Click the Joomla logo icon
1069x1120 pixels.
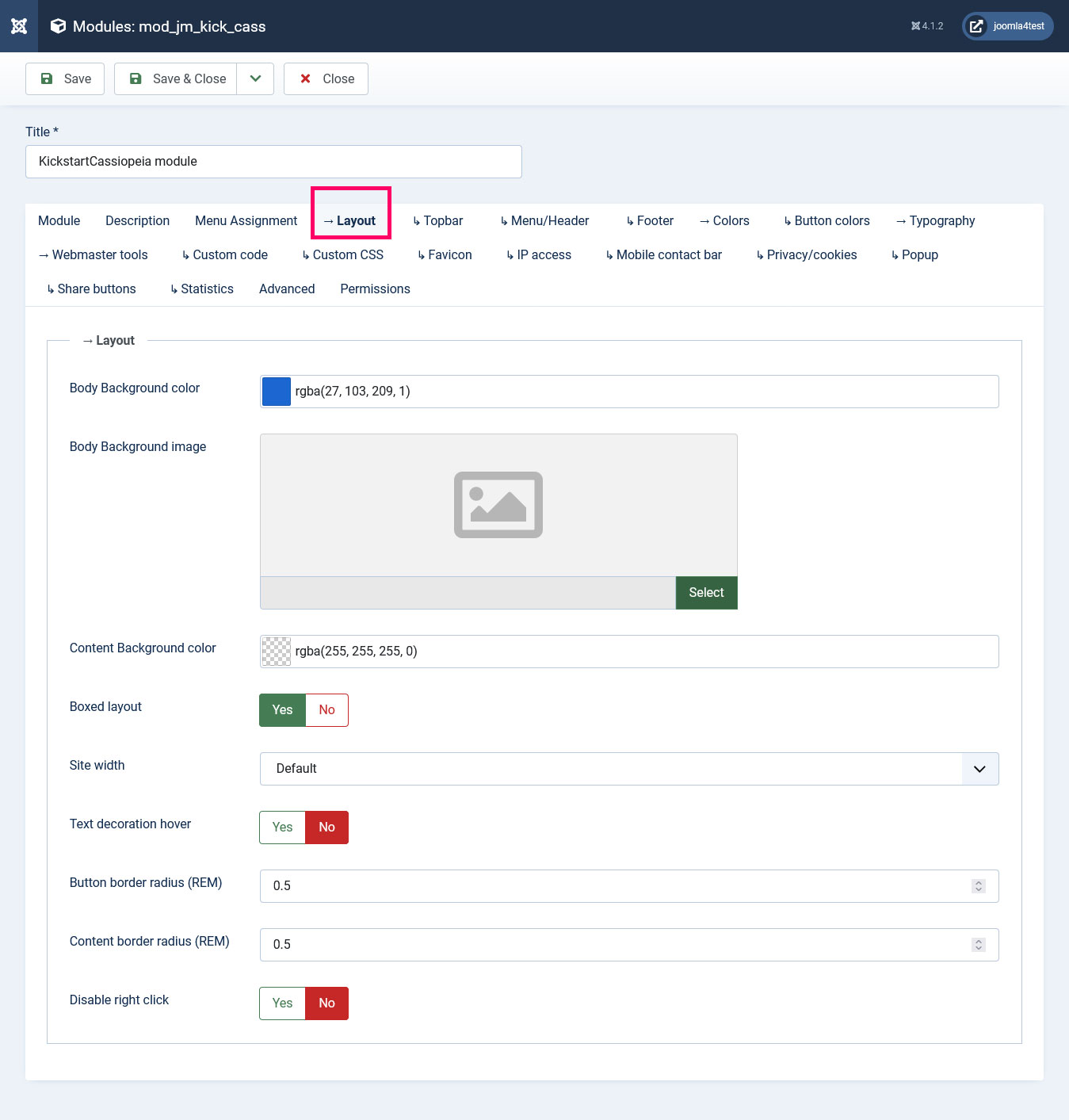19,26
